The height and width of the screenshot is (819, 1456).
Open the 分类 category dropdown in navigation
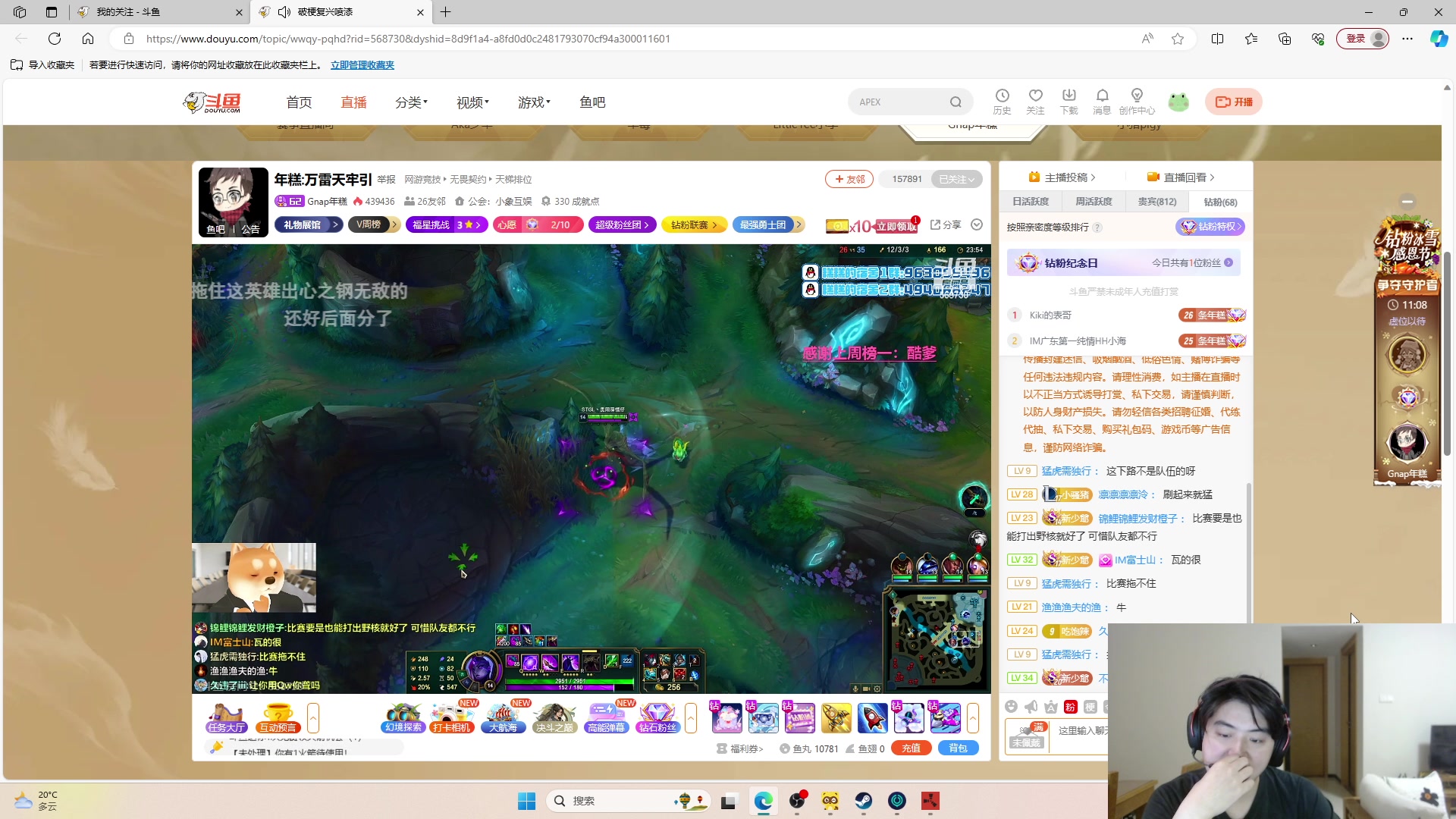coord(411,102)
